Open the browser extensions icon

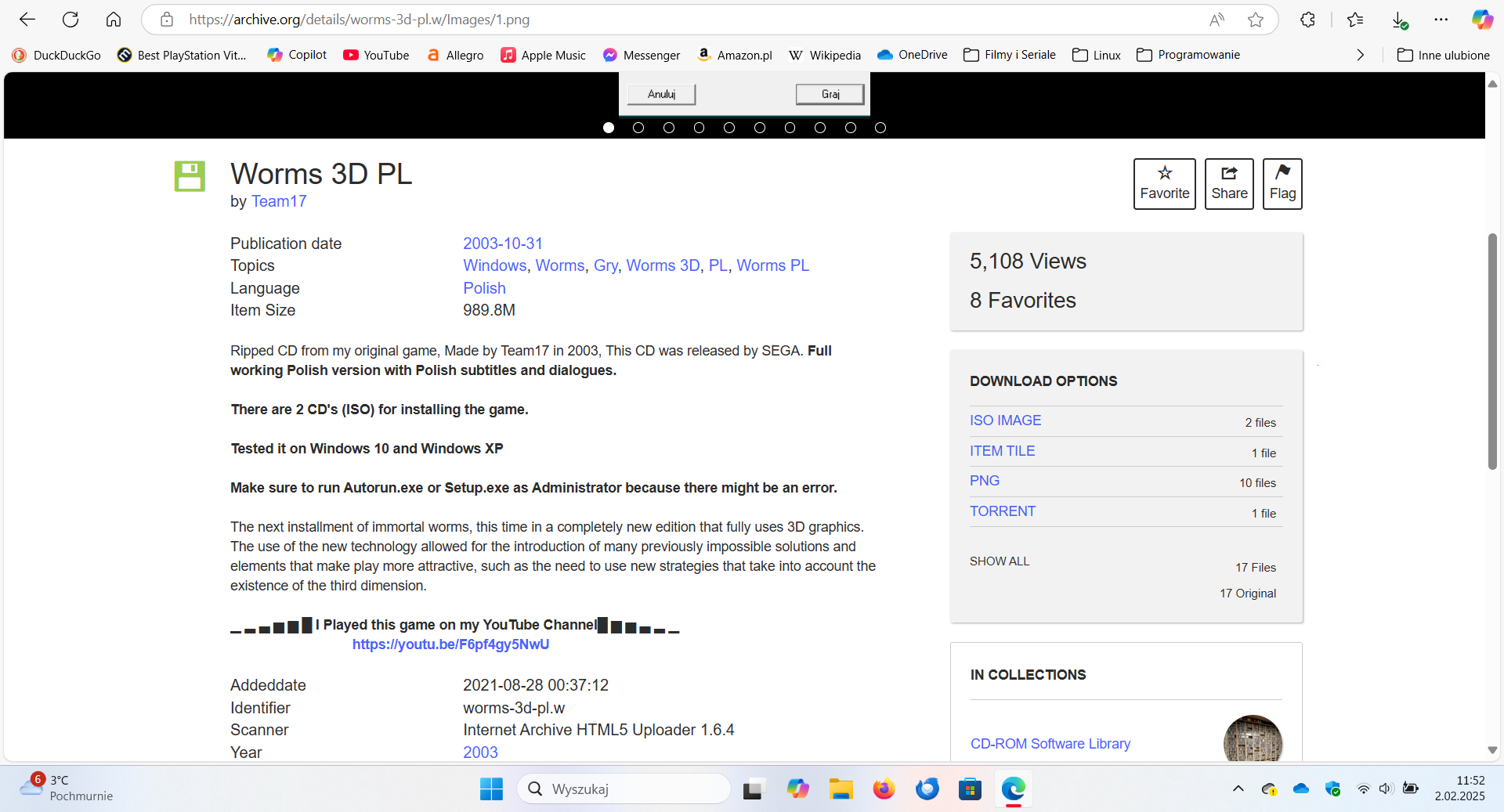[1307, 20]
